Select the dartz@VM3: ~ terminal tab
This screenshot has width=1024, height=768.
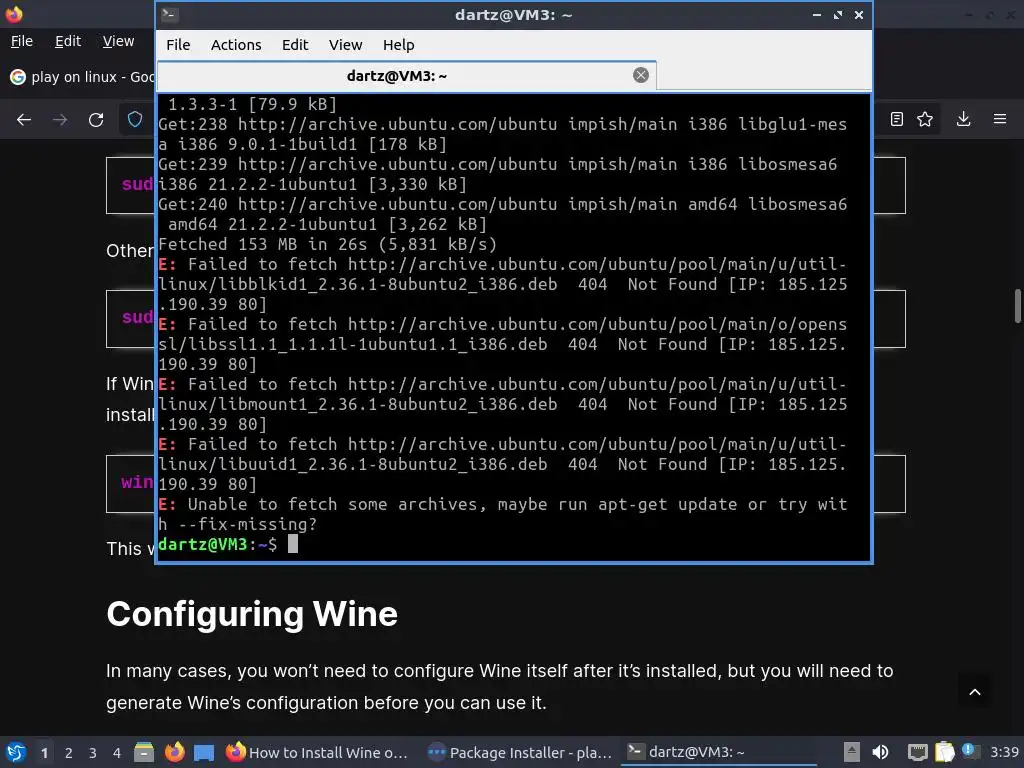406,76
